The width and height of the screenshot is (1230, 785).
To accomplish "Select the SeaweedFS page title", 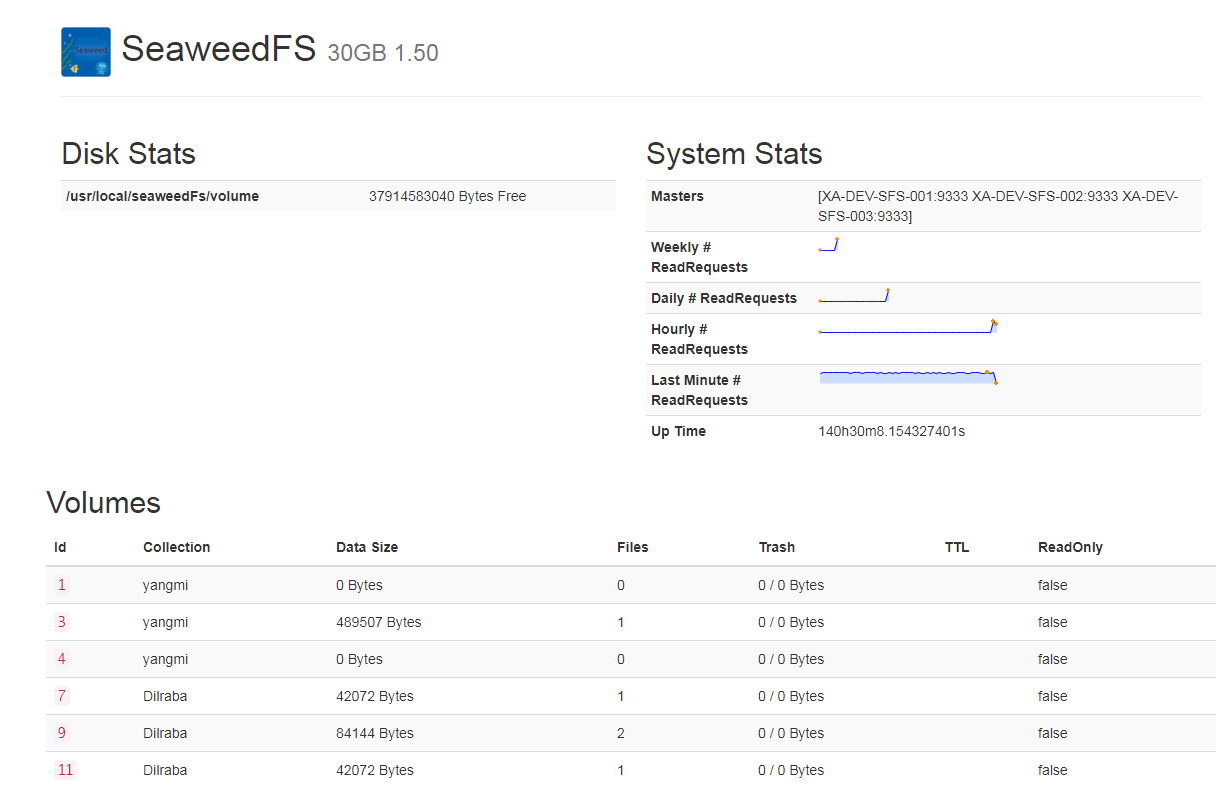I will coord(219,49).
